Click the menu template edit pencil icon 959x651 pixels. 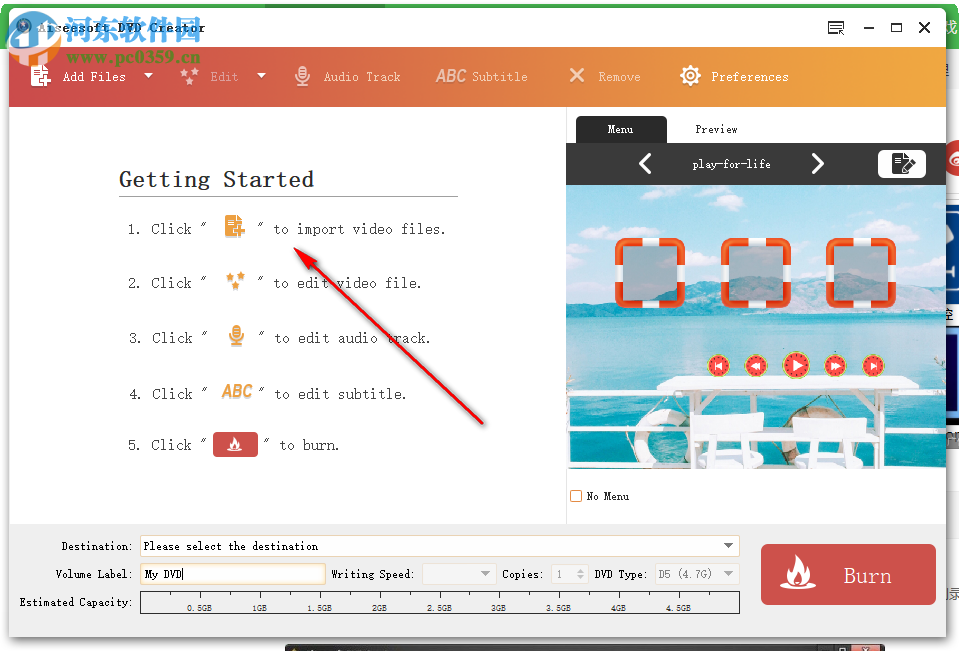coord(902,163)
